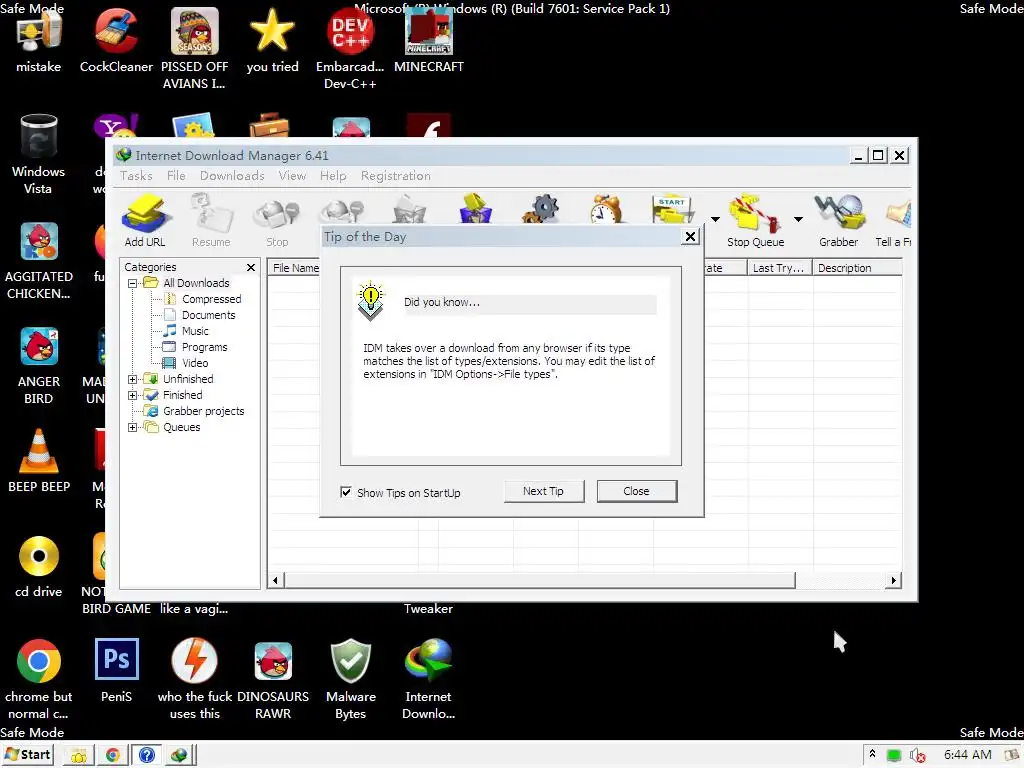Click the Chrome taskbar icon
Image resolution: width=1024 pixels, height=768 pixels.
(112, 756)
